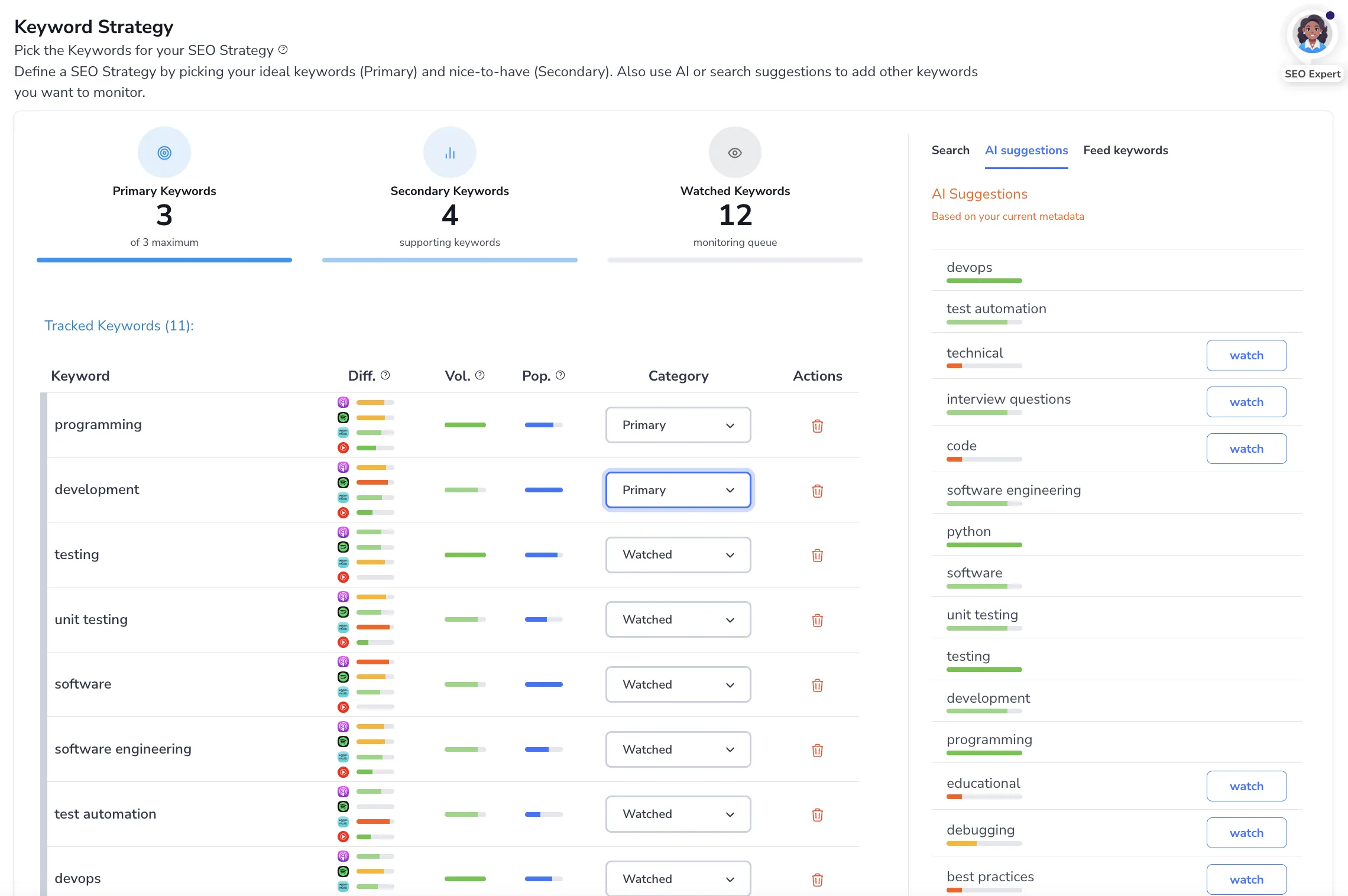Click the trash icon in the software row

(x=817, y=685)
